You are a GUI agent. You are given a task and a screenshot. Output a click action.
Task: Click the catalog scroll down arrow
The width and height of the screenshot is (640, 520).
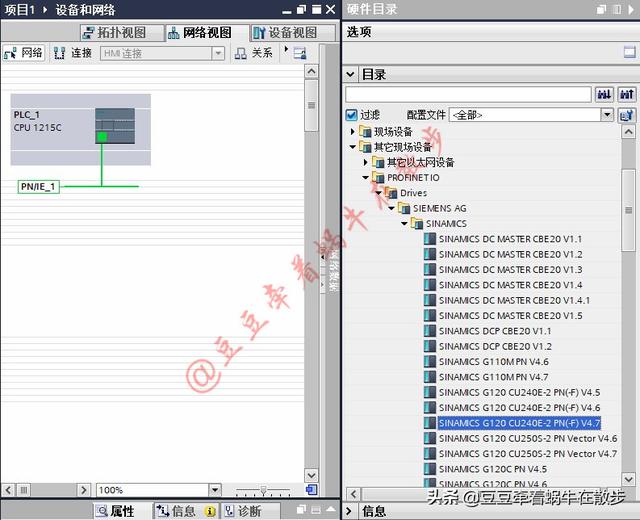click(x=629, y=478)
